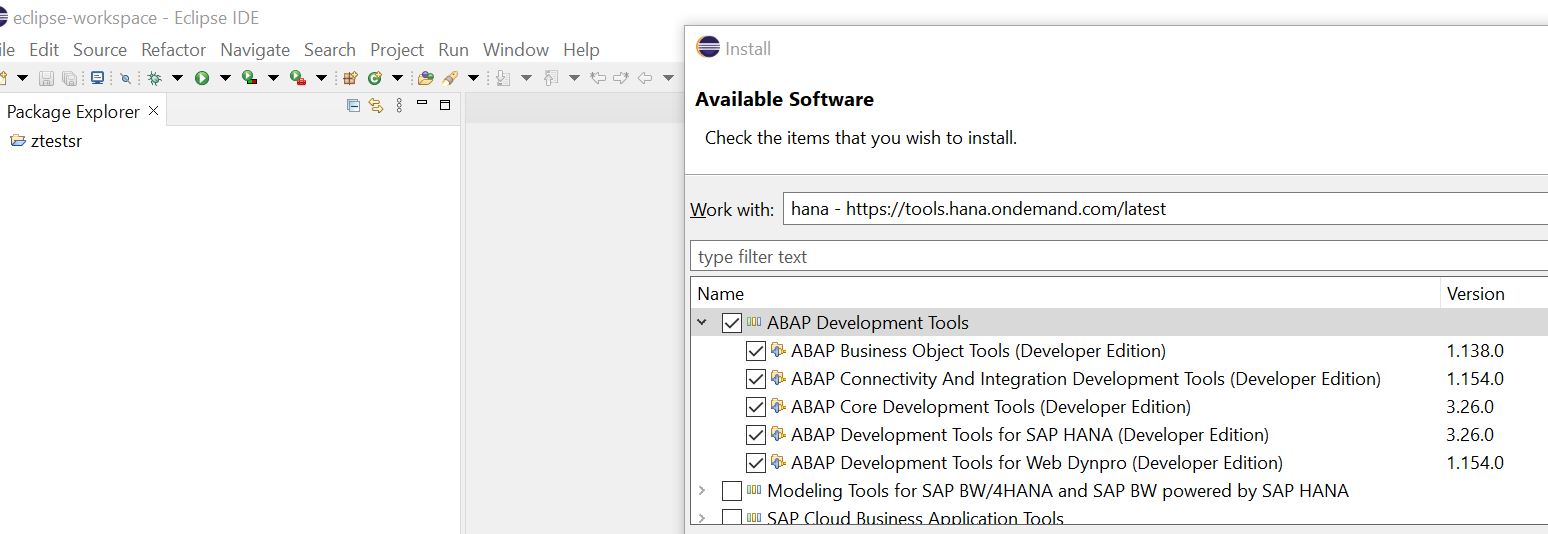Uncheck ABAP Development Tools for SAP HANA
This screenshot has width=1548, height=534.
click(756, 435)
